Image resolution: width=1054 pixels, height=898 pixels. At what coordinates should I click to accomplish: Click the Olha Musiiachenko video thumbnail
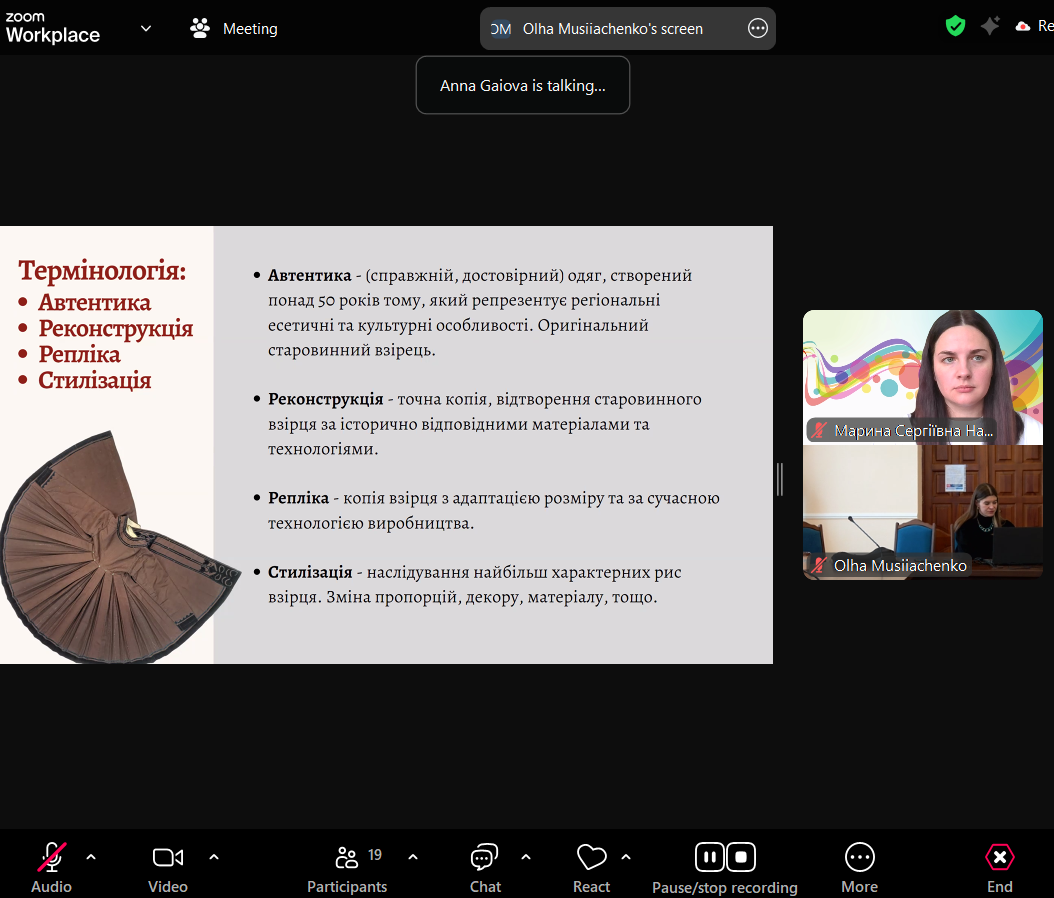[922, 512]
